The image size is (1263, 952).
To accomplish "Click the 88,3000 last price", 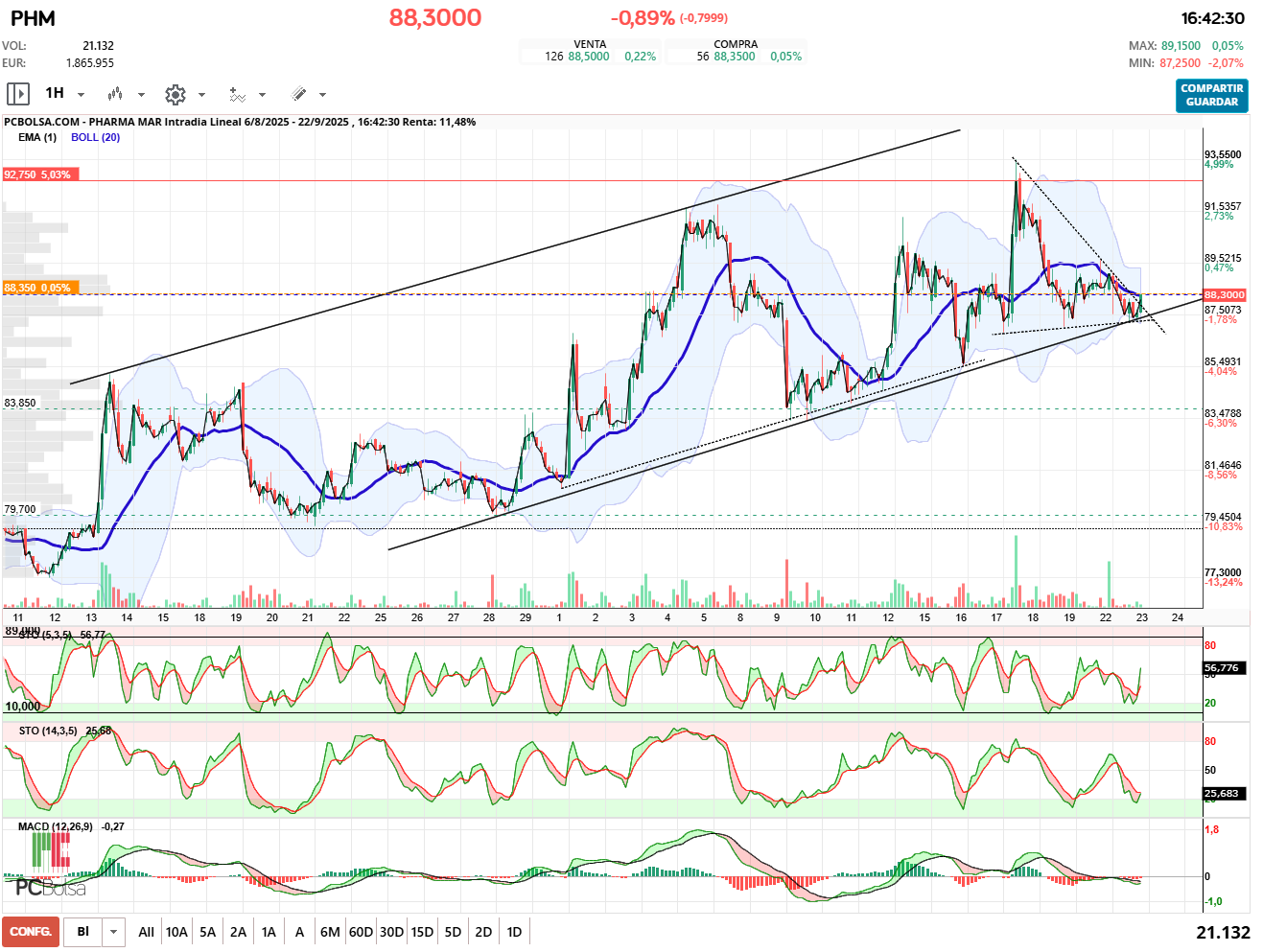I will pyautogui.click(x=435, y=17).
